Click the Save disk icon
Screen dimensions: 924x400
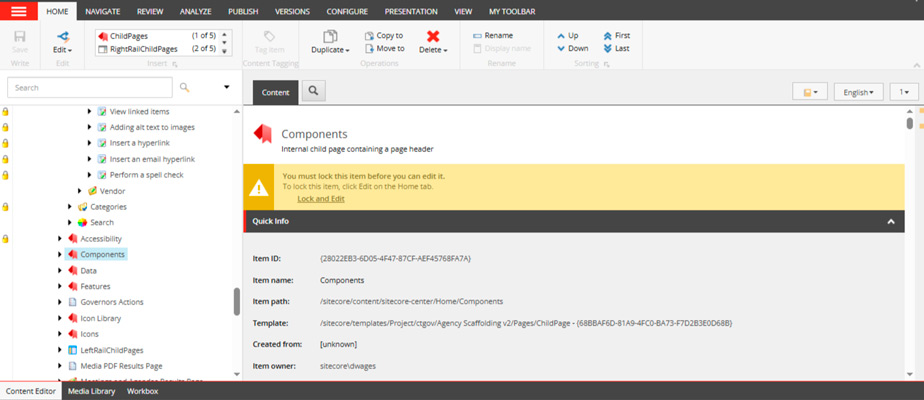tap(19, 37)
